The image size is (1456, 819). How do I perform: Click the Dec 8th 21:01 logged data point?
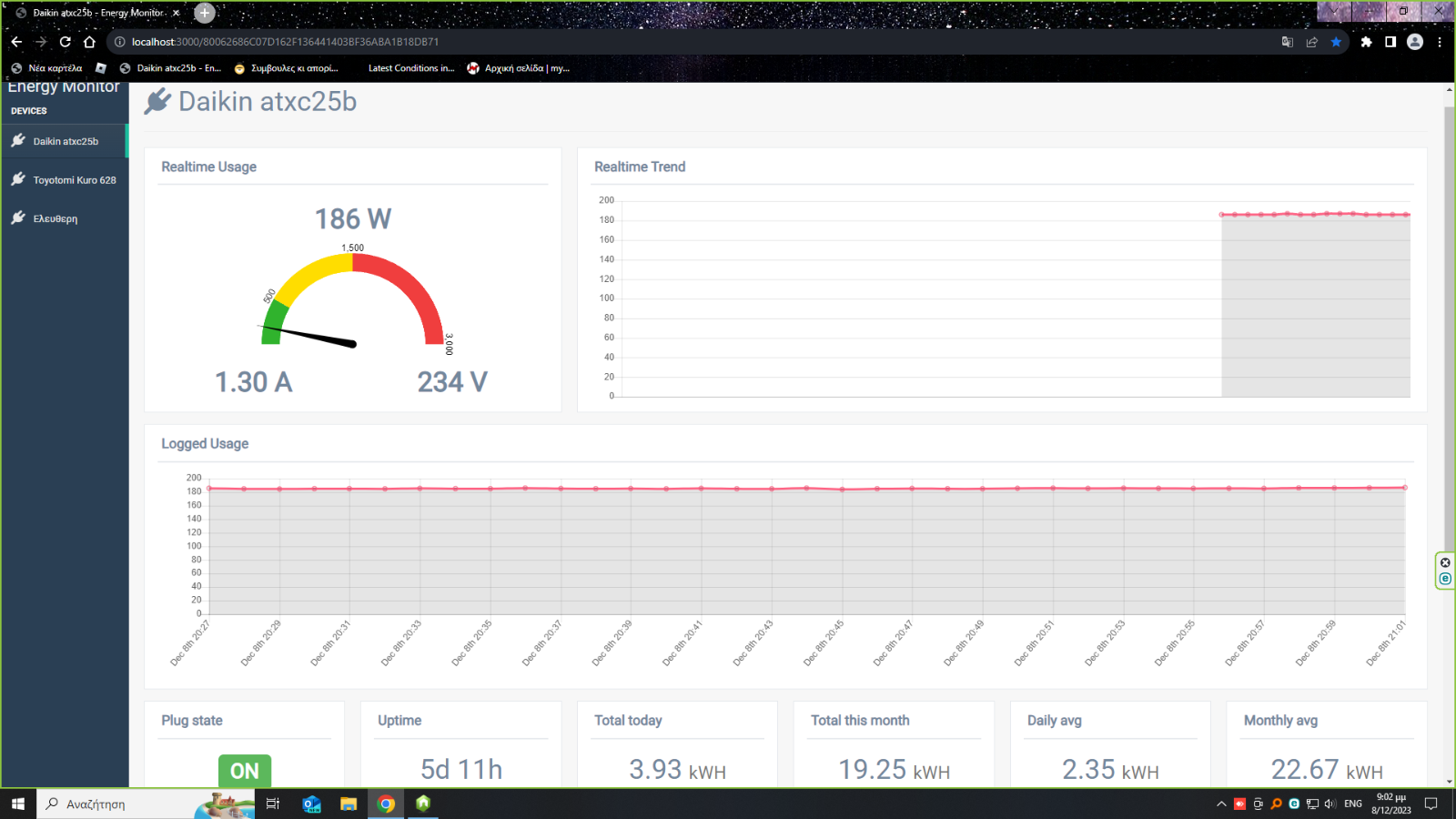(x=1404, y=488)
